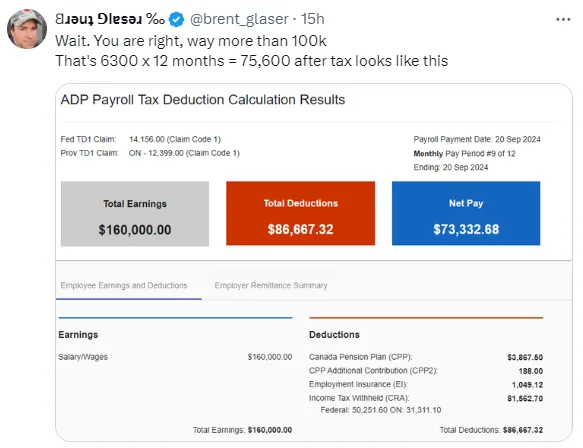The image size is (583, 448).
Task: Click the Payroll Payment Date text
Action: tap(477, 139)
